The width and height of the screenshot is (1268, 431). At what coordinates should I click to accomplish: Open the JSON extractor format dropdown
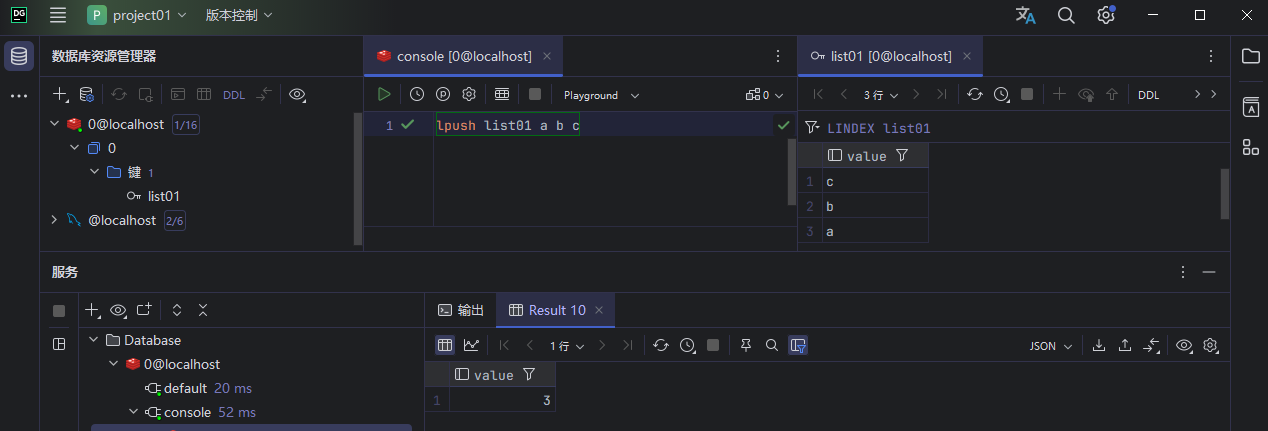coord(1050,345)
